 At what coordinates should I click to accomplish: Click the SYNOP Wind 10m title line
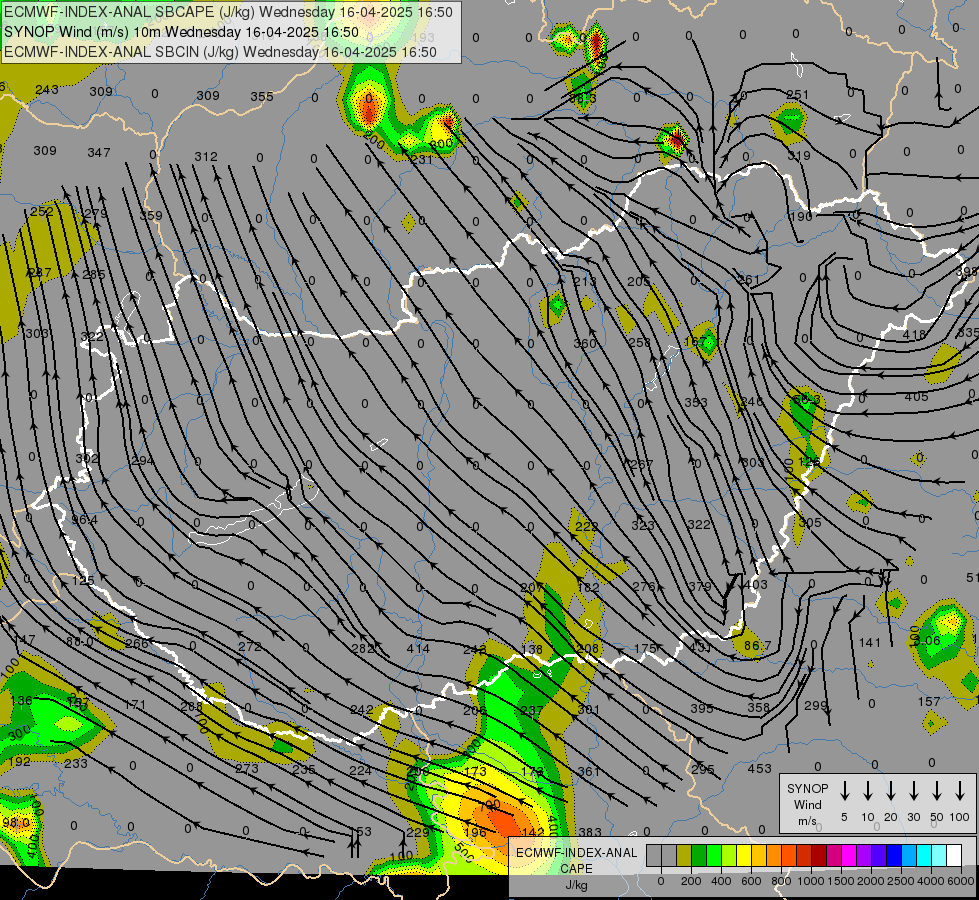[x=181, y=32]
